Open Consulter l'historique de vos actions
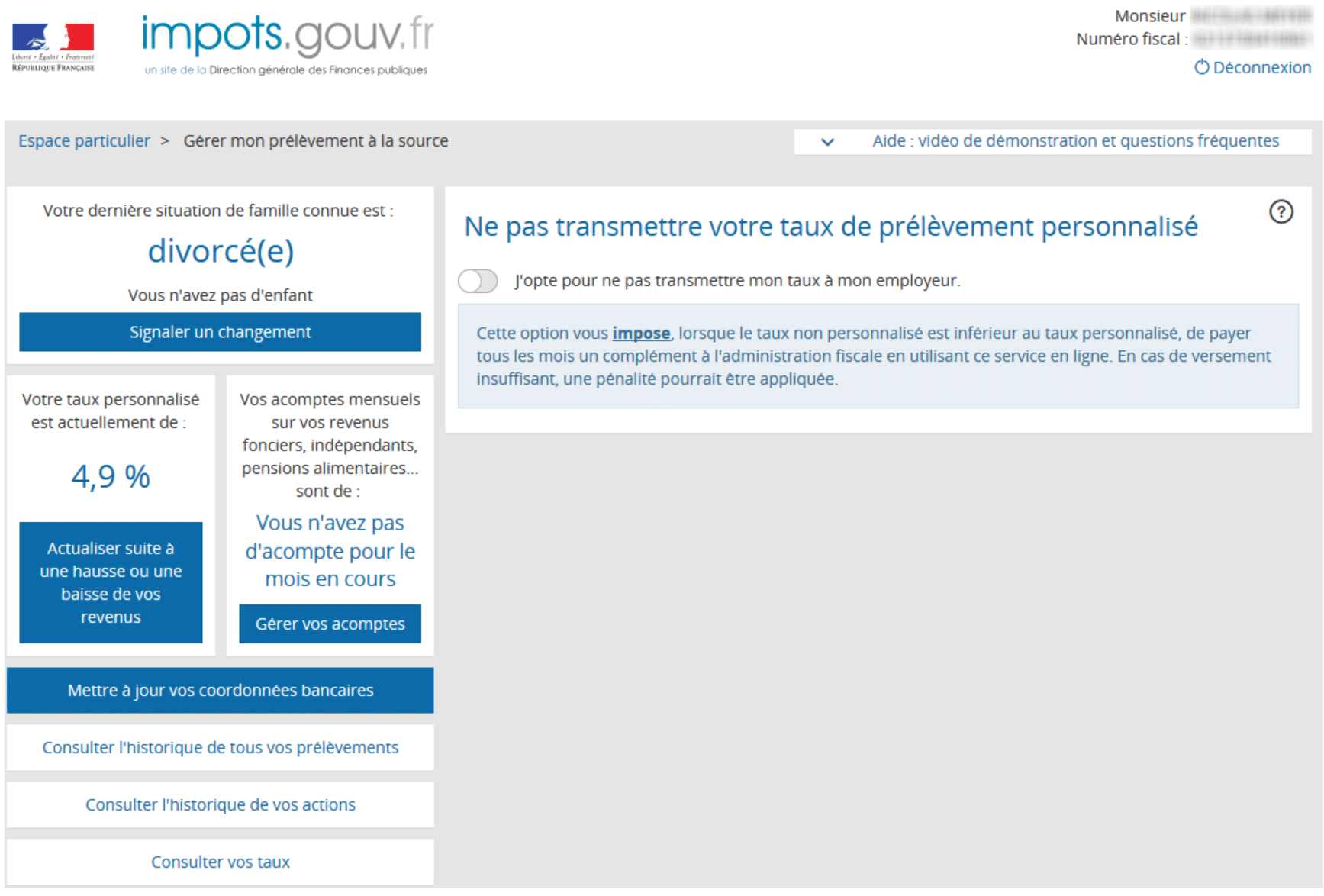The width and height of the screenshot is (1324, 896). click(220, 804)
